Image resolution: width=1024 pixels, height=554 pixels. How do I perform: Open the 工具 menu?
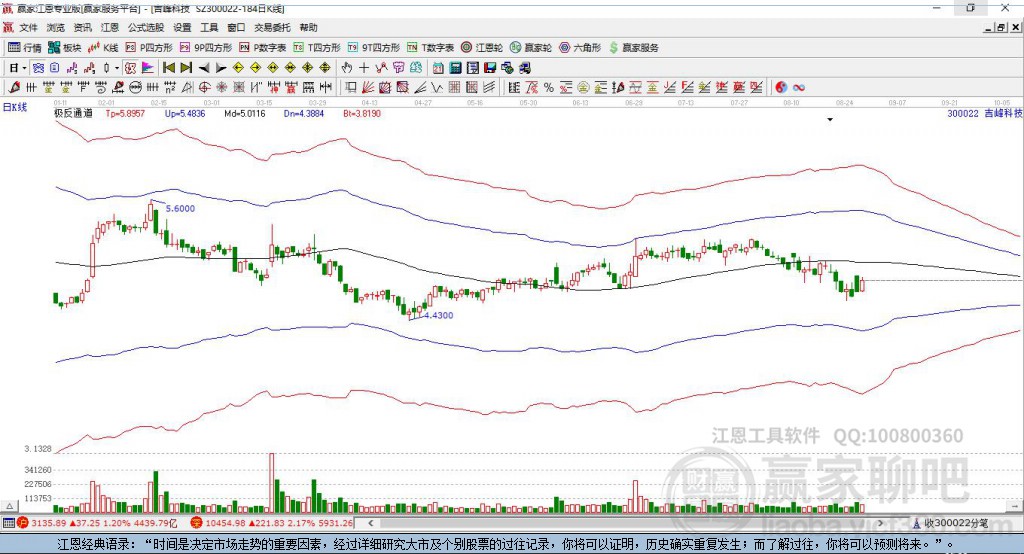(209, 27)
